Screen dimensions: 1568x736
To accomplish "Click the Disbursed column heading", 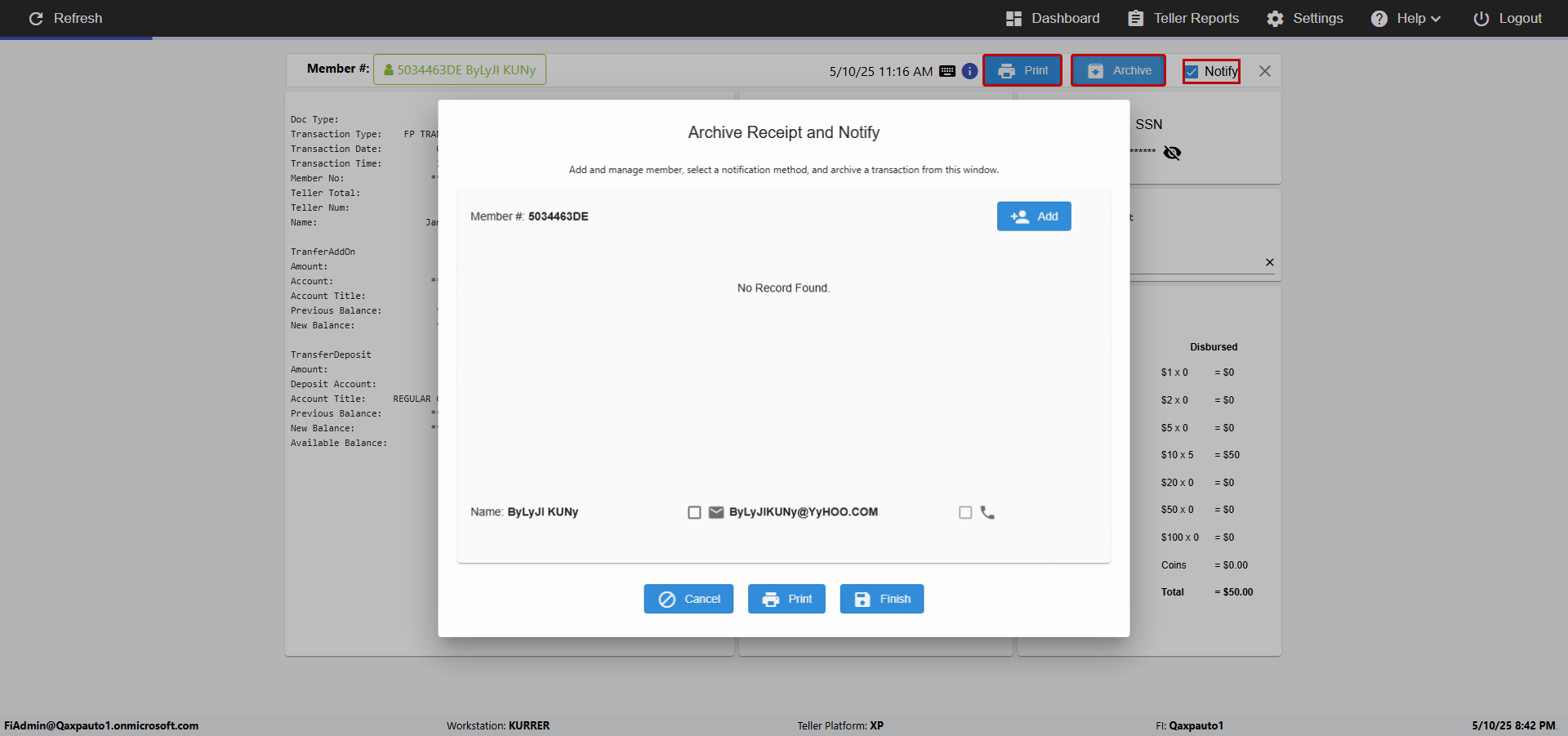I will 1214,347.
